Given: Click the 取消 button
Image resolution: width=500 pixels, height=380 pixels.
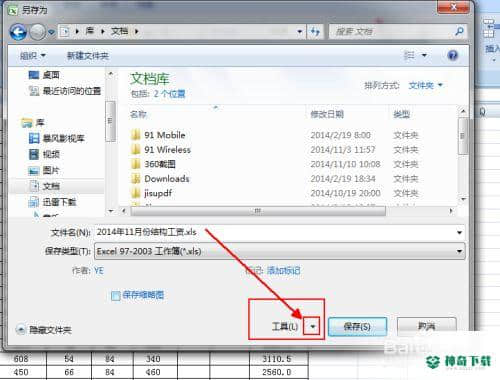Looking at the screenshot, I should point(426,326).
